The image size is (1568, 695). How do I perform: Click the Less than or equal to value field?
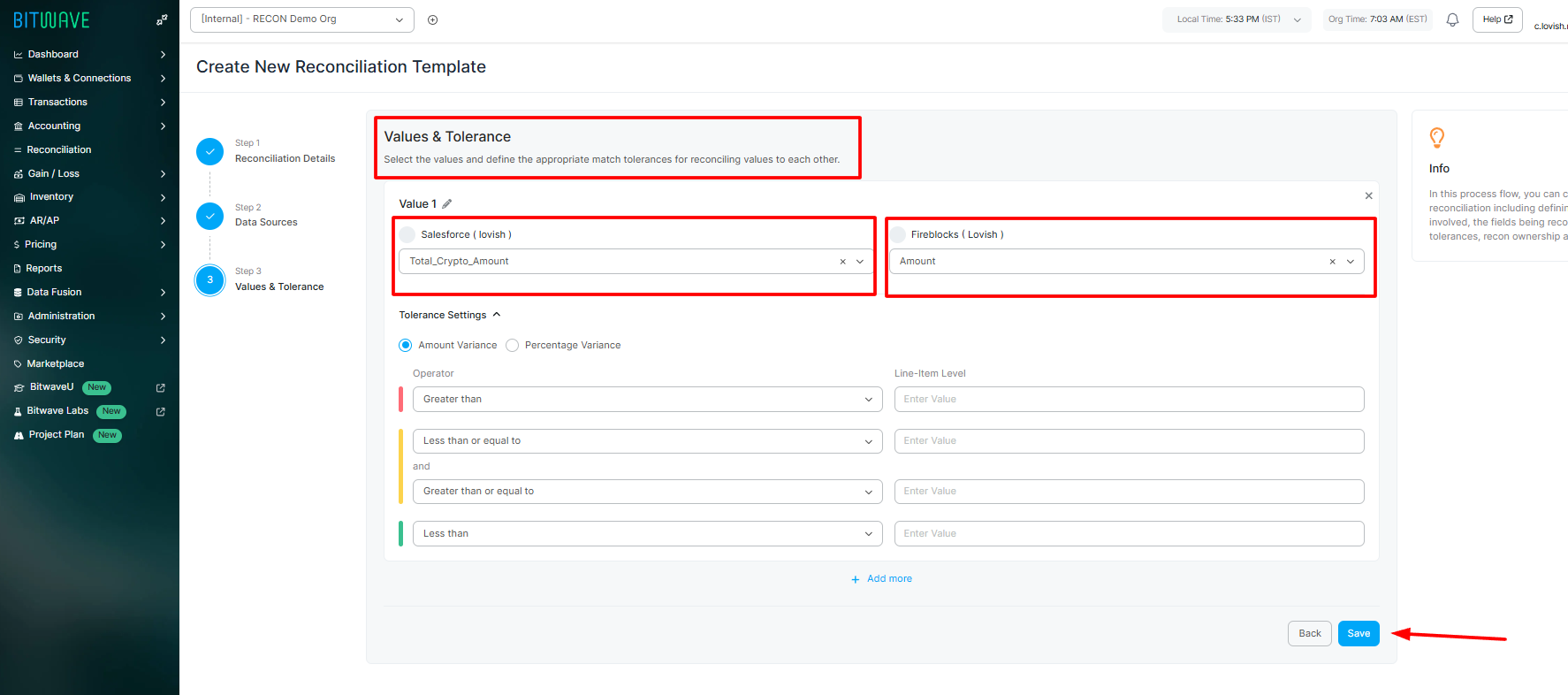1129,441
